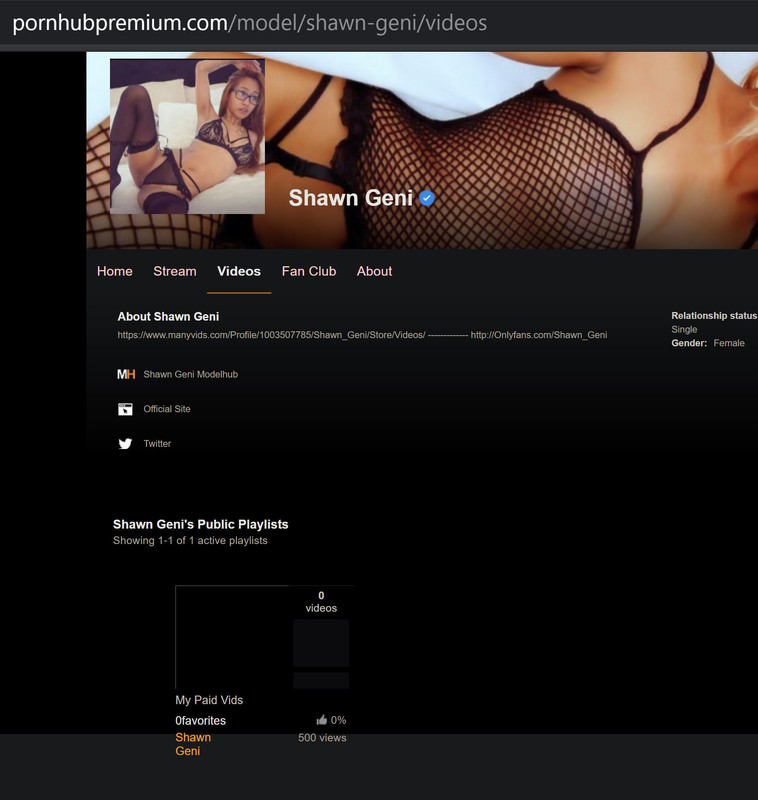Click the Gender: Female text

708,343
